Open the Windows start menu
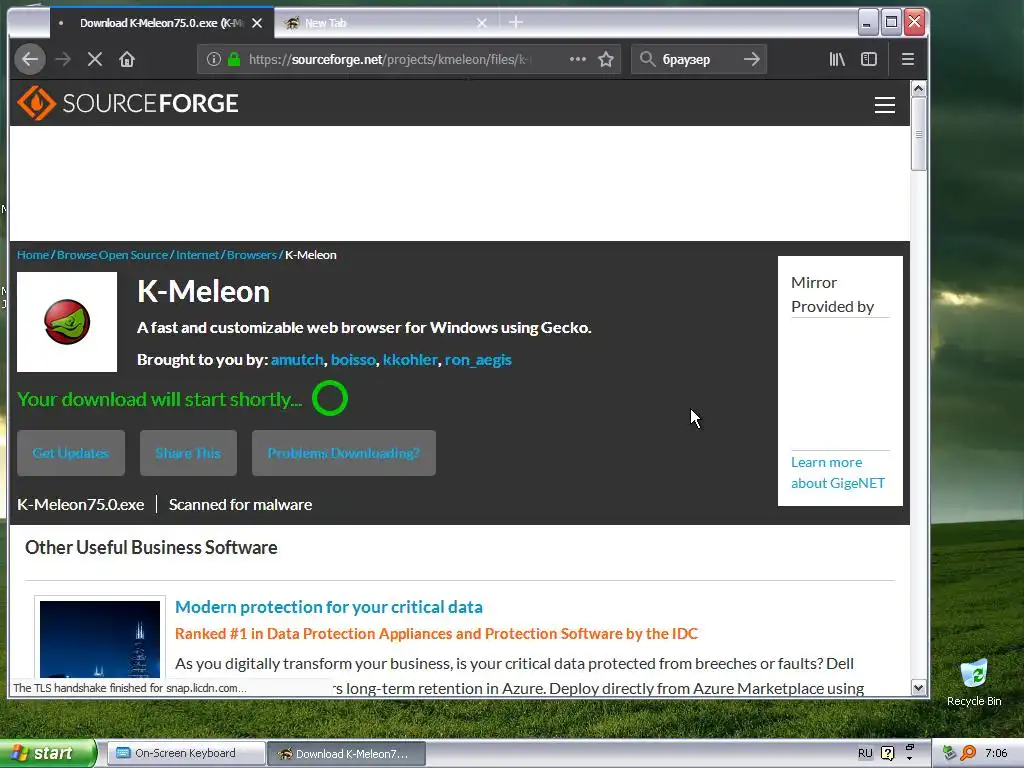 (x=47, y=754)
